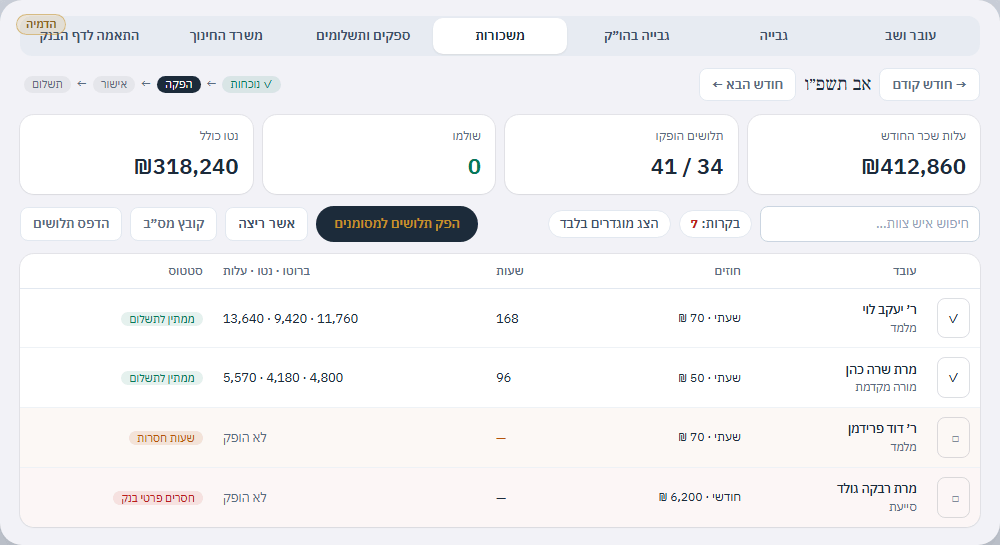Click the הדמיה badge
Screen dimensions: 1000x545
(x=41, y=24)
